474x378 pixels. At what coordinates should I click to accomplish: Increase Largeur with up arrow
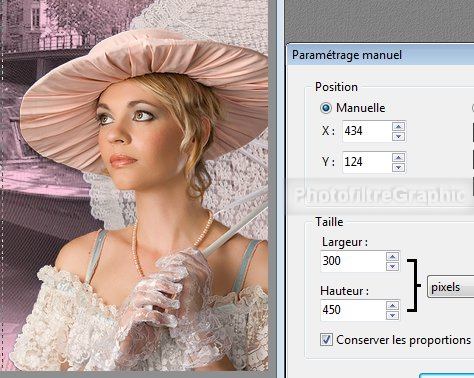392,256
